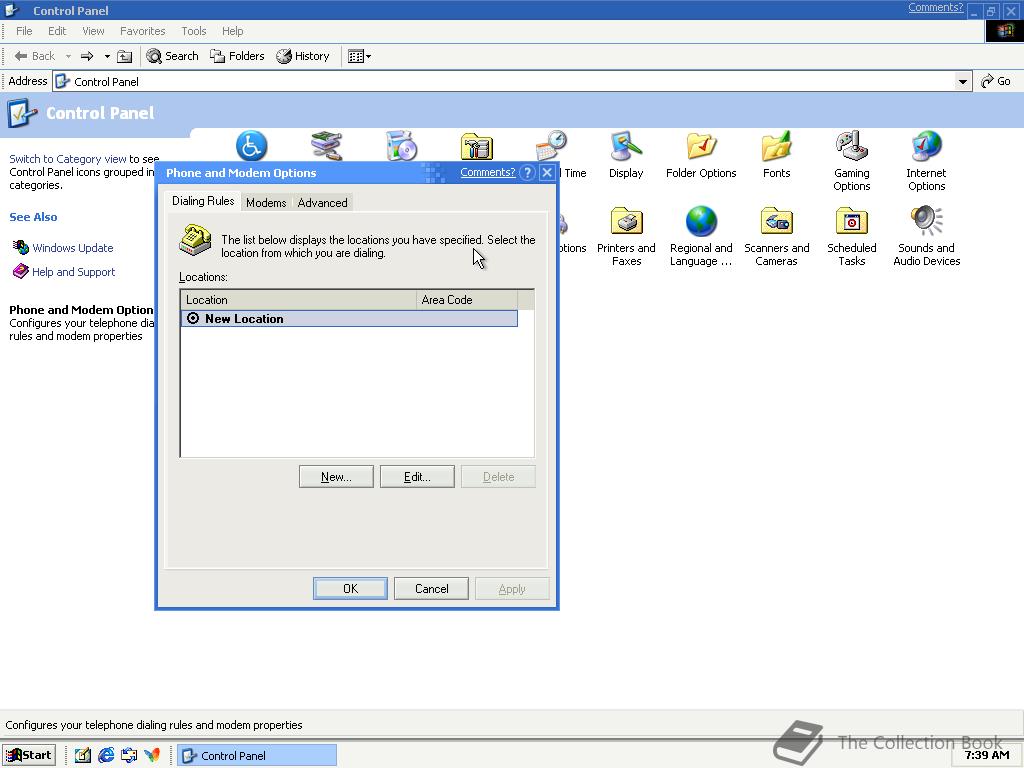Click the MSN butterfly quick launch icon
The width and height of the screenshot is (1024, 768).
pos(152,755)
